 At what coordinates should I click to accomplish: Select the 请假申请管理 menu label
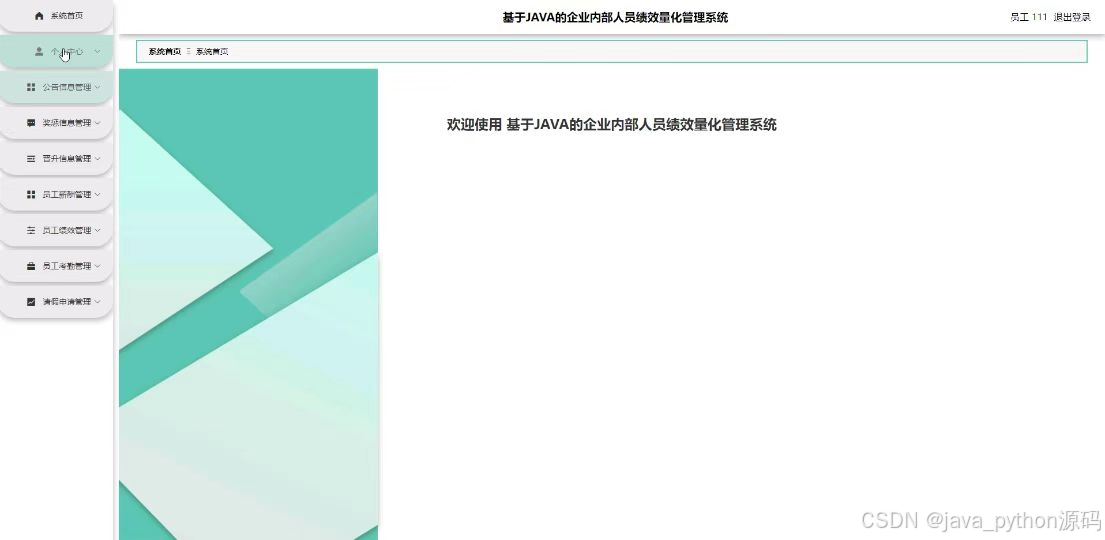[x=67, y=302]
